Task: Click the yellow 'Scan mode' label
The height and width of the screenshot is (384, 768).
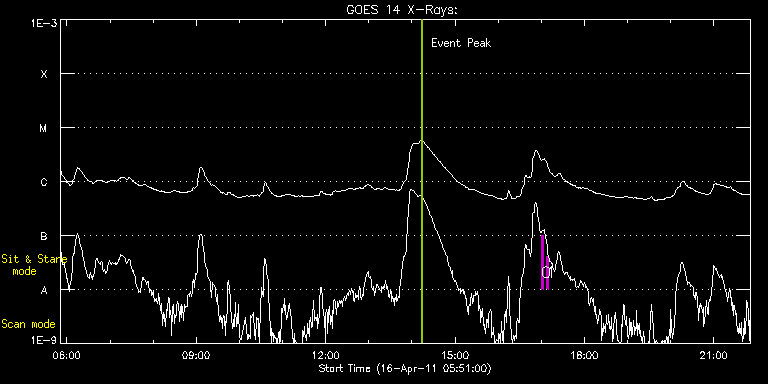Action: [28, 324]
